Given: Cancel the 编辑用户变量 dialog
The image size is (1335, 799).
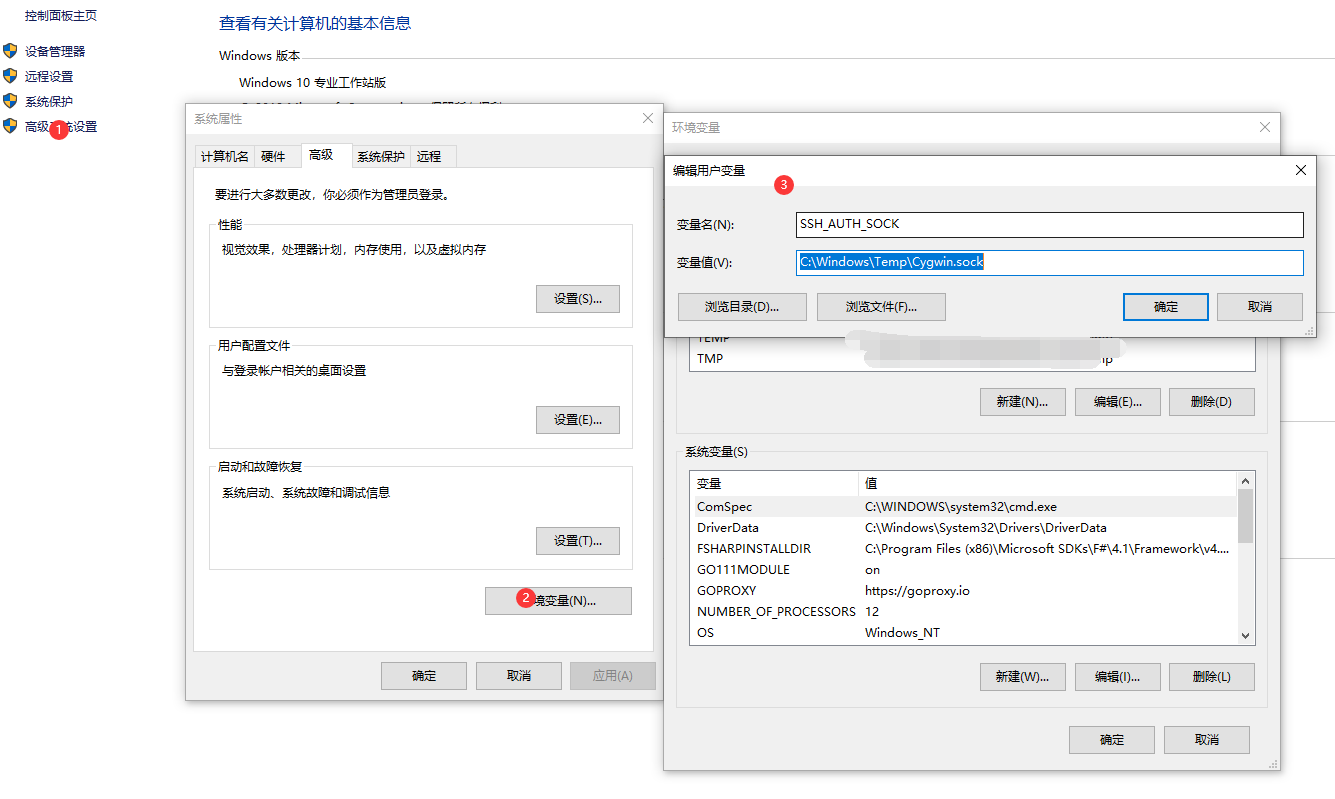Looking at the screenshot, I should (x=1260, y=307).
